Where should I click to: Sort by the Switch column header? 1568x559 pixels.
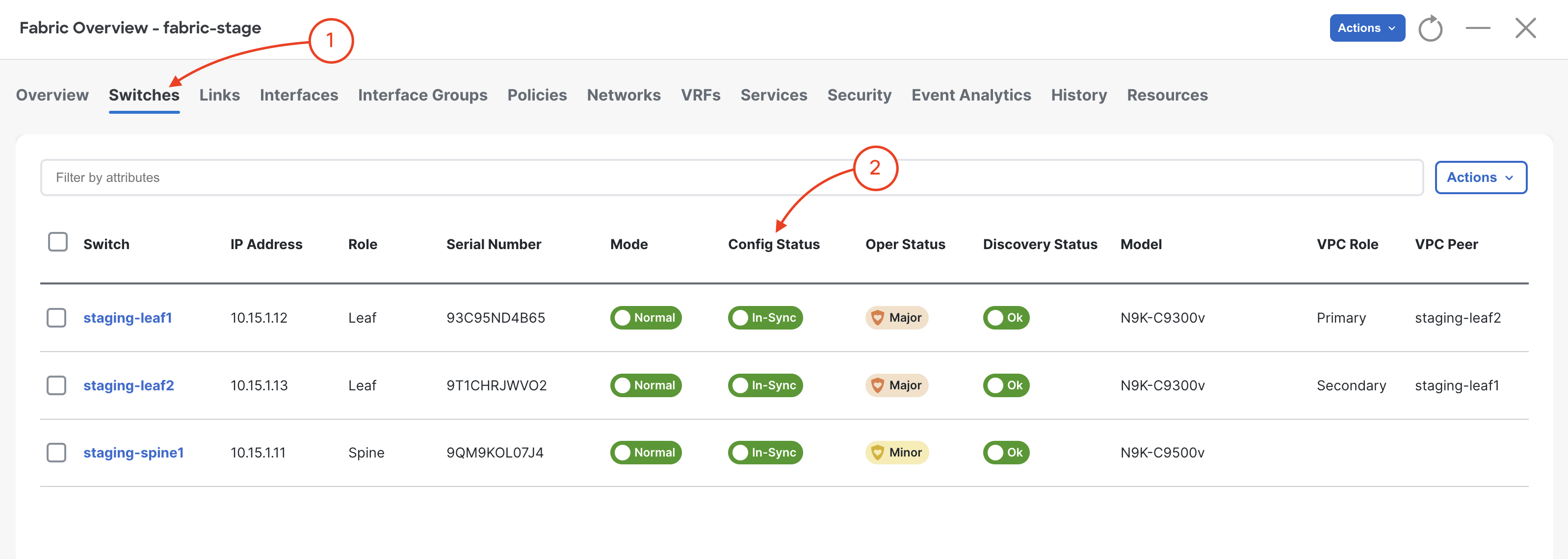pos(106,244)
